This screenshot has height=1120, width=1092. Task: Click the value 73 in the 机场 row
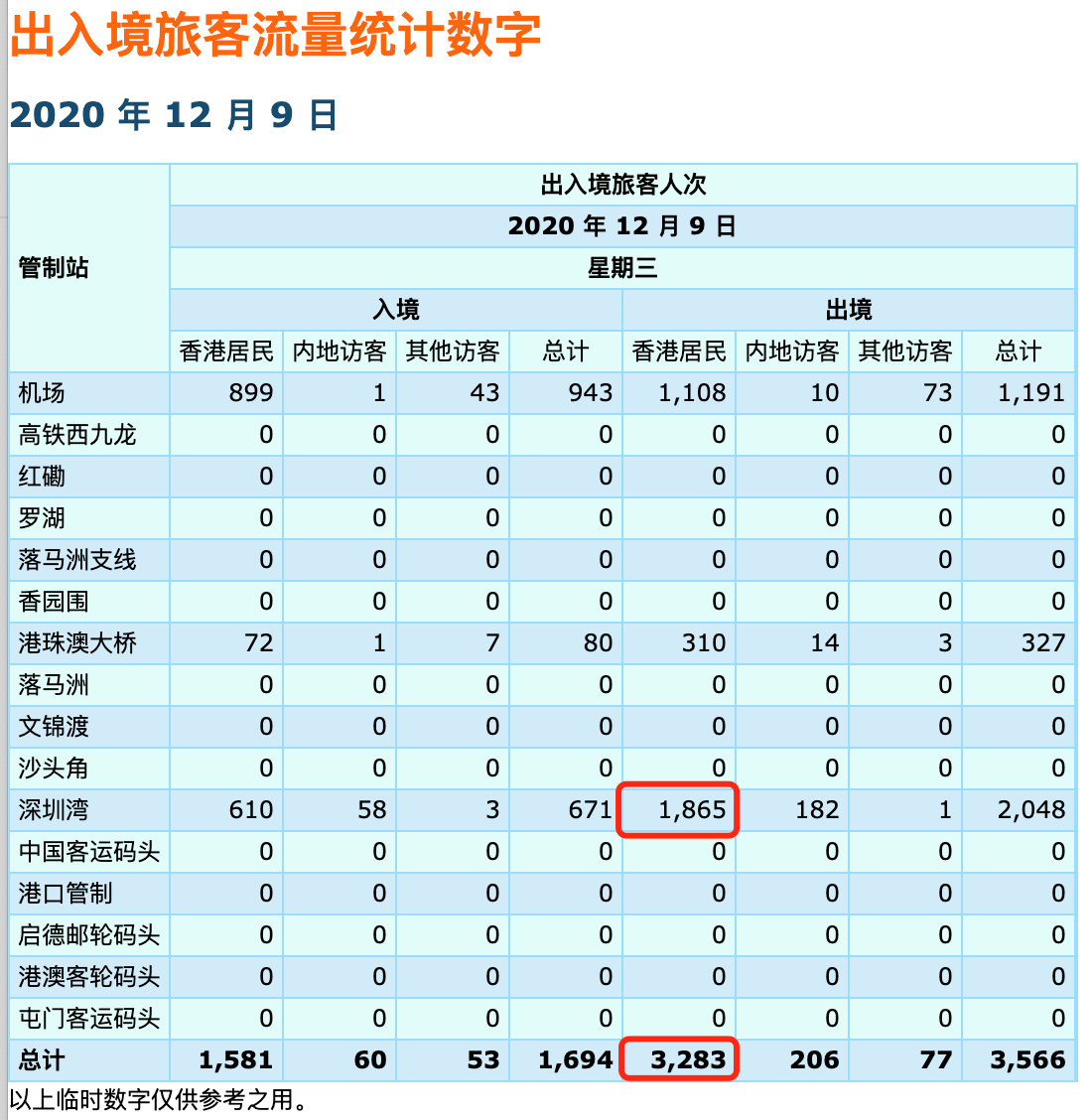[x=938, y=393]
